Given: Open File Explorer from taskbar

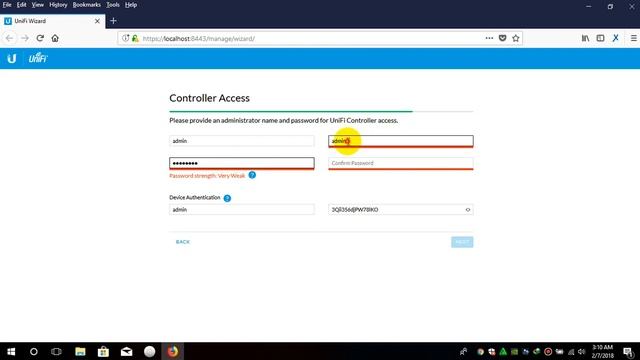Looking at the screenshot, I should click(x=80, y=351).
